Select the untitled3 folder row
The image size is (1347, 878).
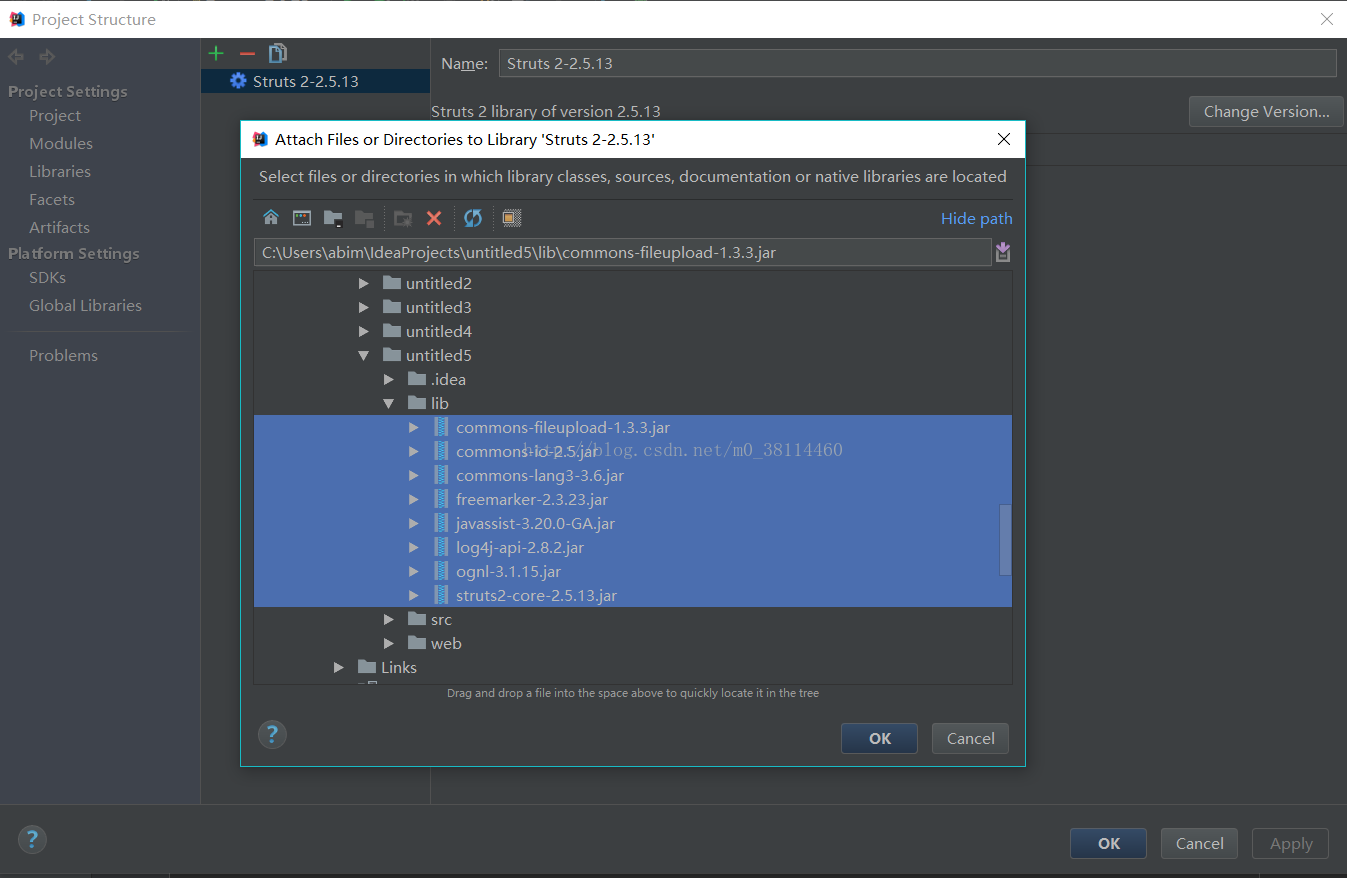pyautogui.click(x=633, y=307)
